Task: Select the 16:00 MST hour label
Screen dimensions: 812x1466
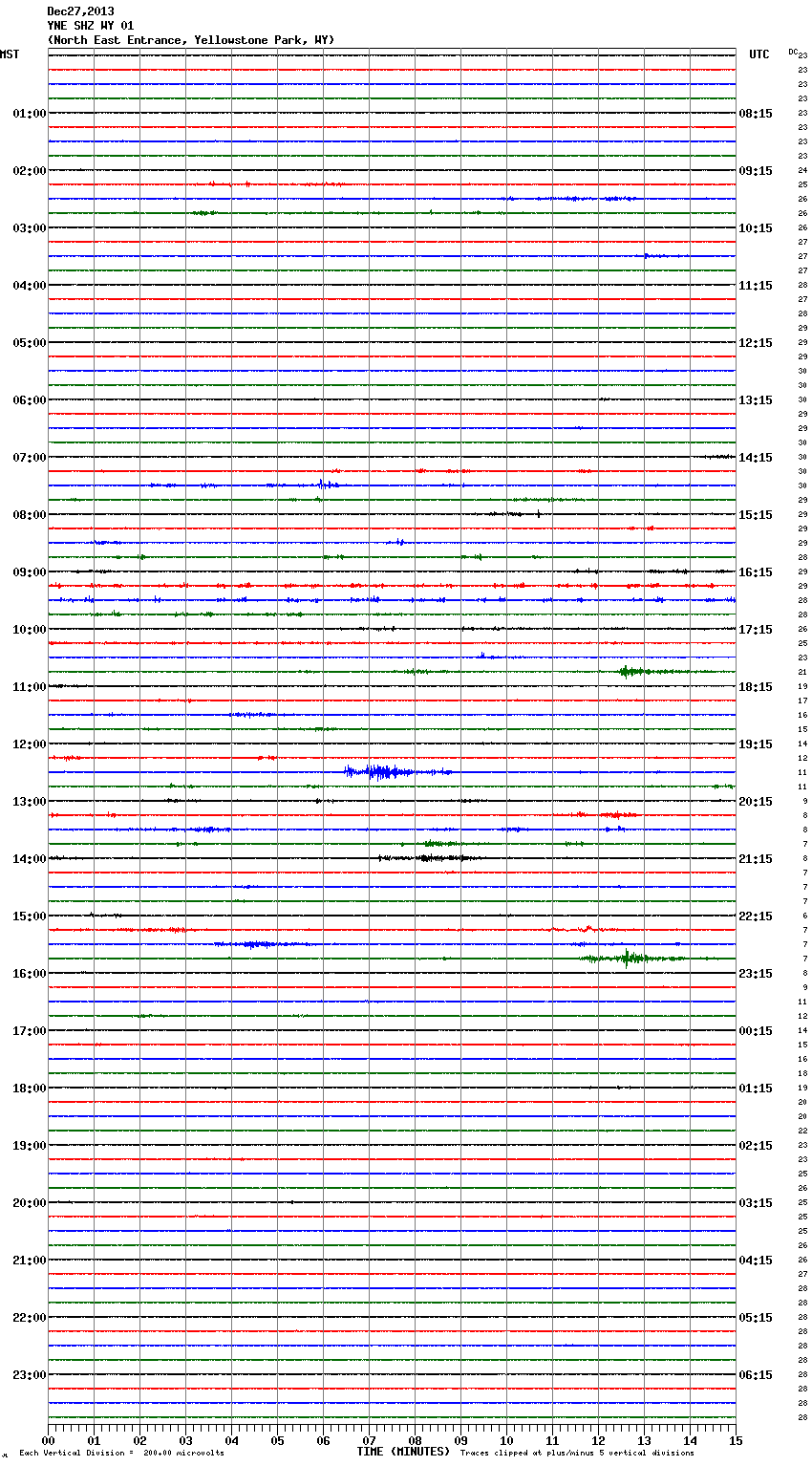Action: click(30, 974)
